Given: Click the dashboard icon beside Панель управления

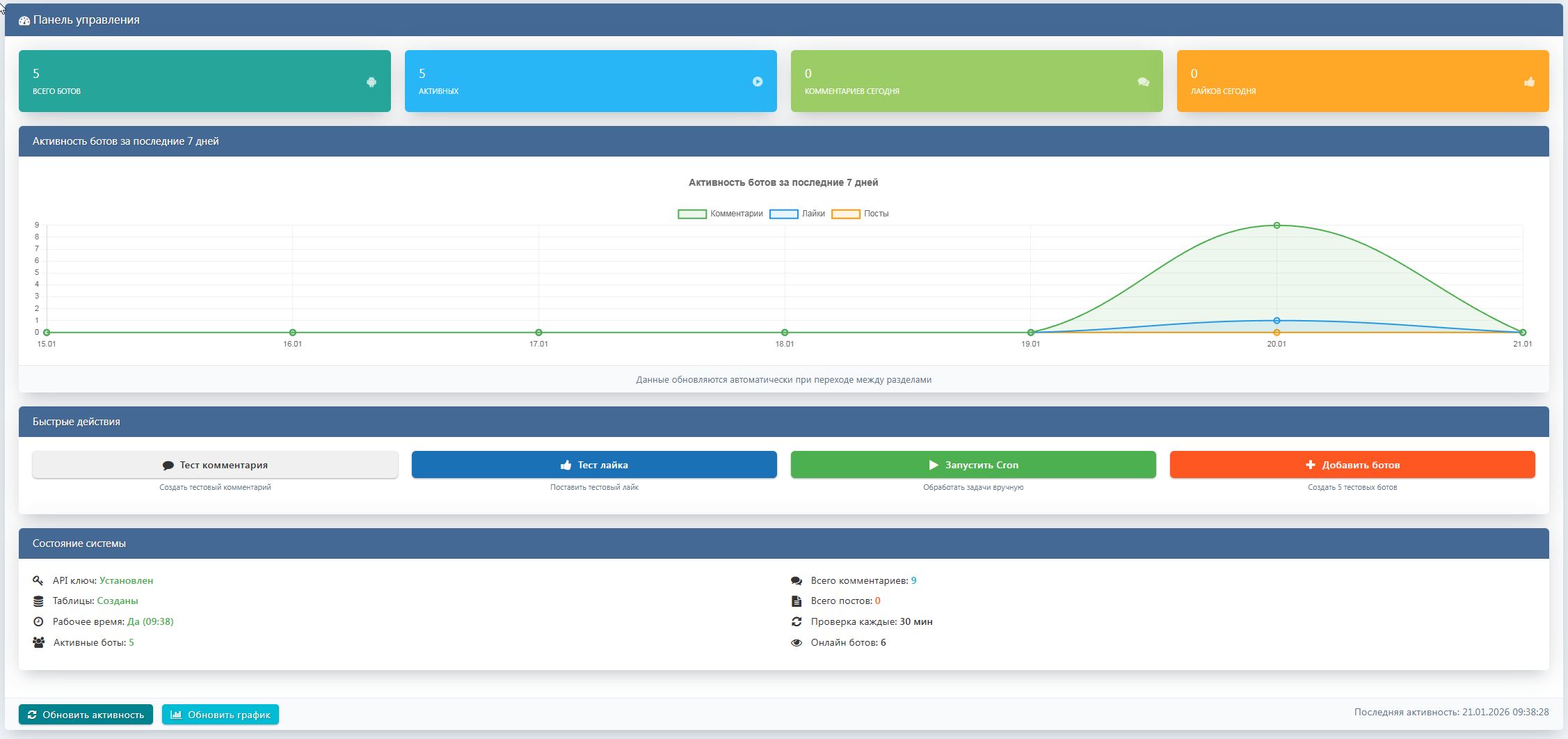Looking at the screenshot, I should point(24,21).
